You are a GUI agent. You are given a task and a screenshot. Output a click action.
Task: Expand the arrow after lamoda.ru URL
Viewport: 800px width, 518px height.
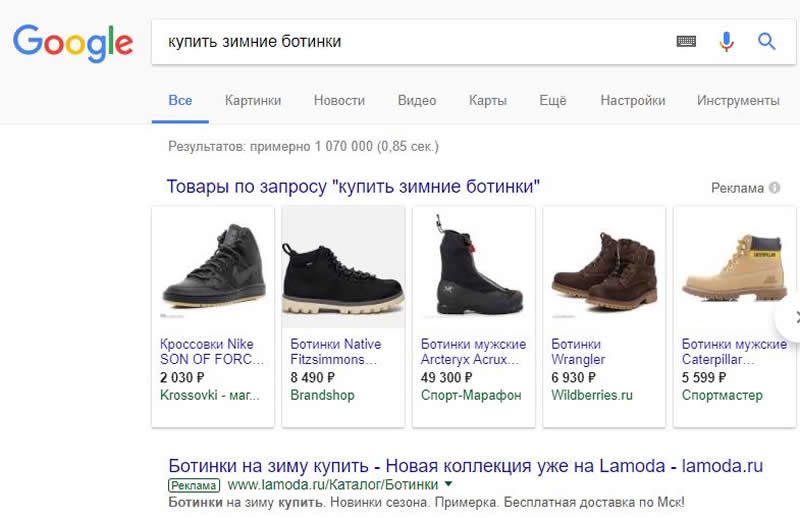point(448,483)
